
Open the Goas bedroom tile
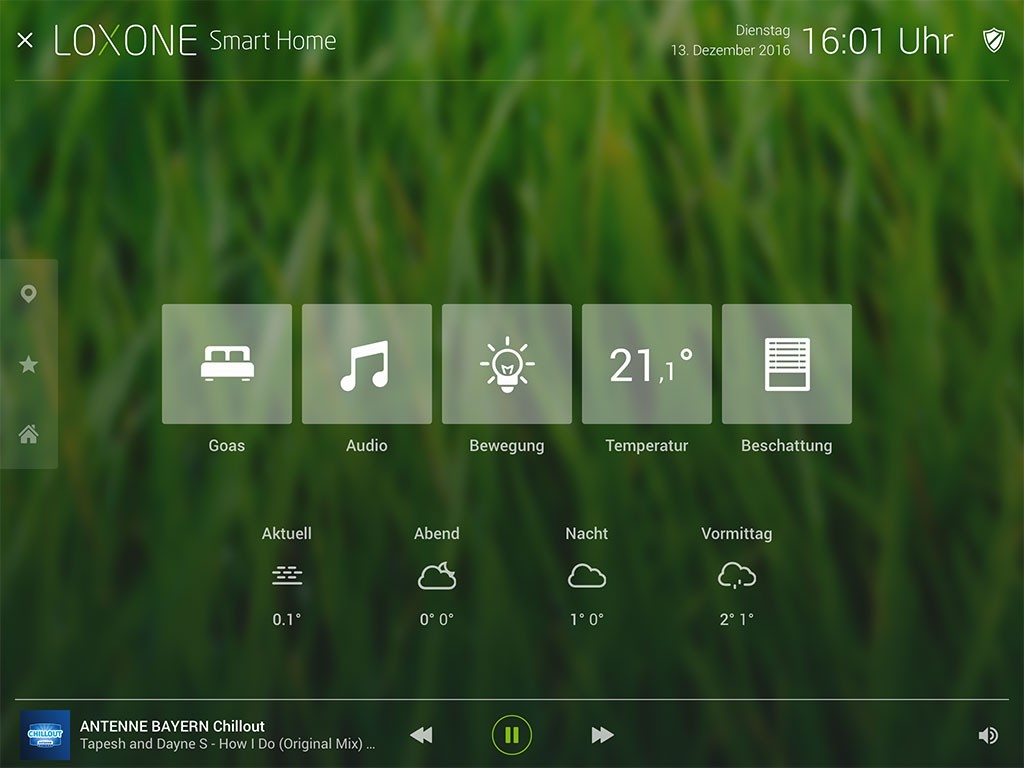pyautogui.click(x=227, y=364)
